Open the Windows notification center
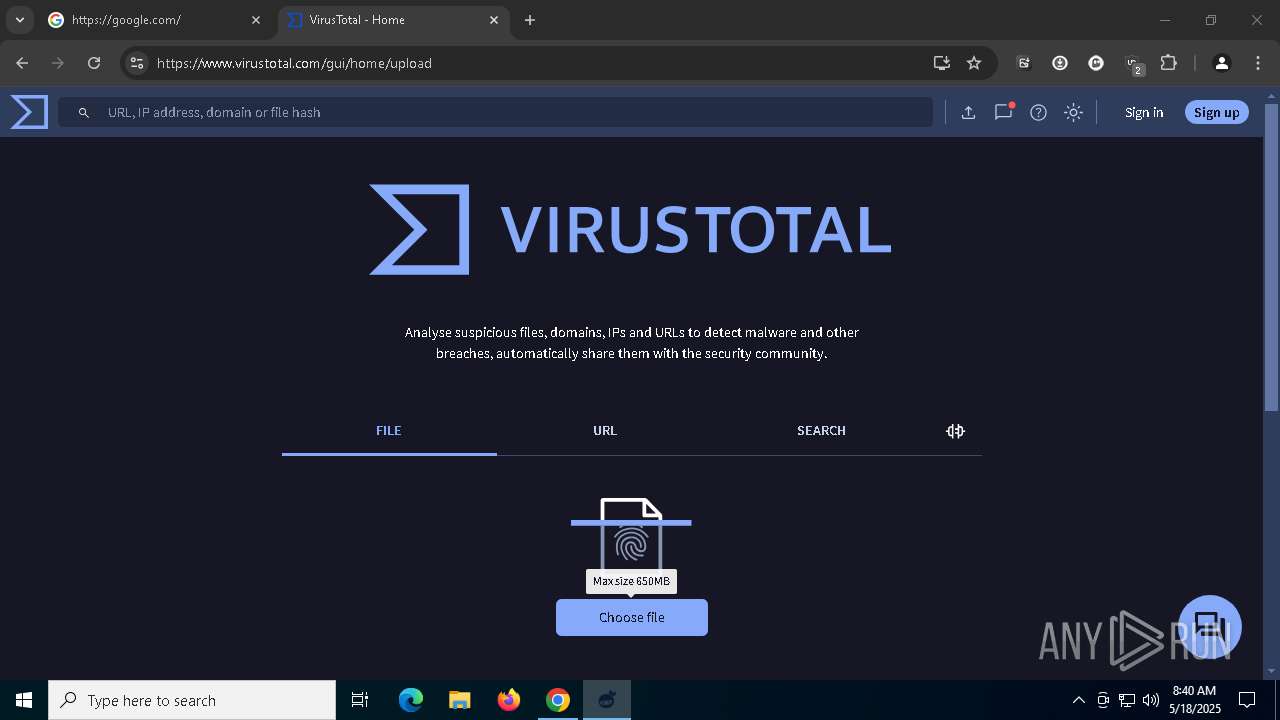 pyautogui.click(x=1247, y=700)
